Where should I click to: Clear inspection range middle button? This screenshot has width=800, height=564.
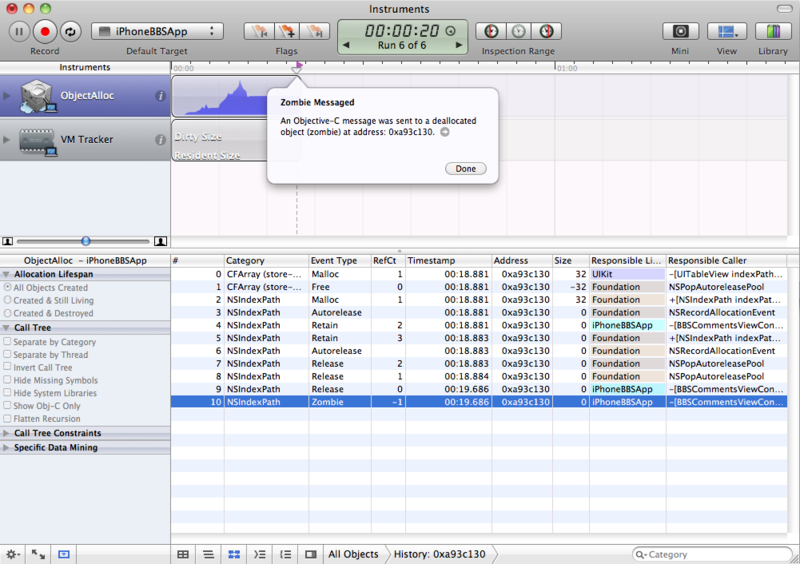[518, 31]
